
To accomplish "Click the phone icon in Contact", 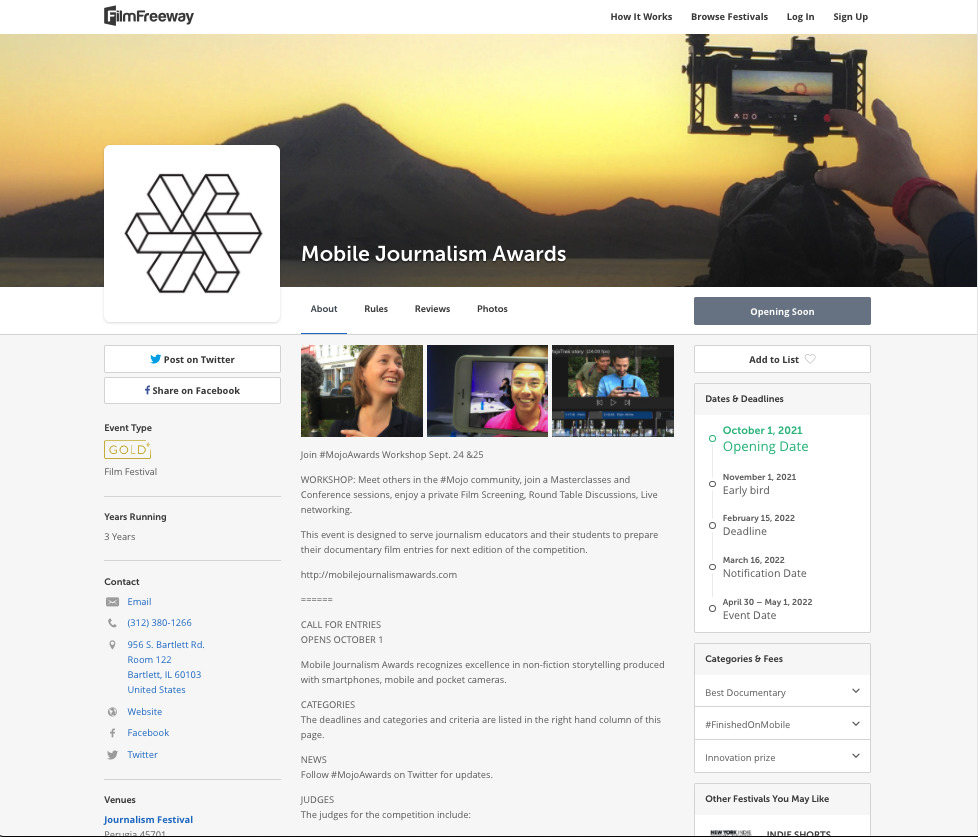I will (112, 623).
